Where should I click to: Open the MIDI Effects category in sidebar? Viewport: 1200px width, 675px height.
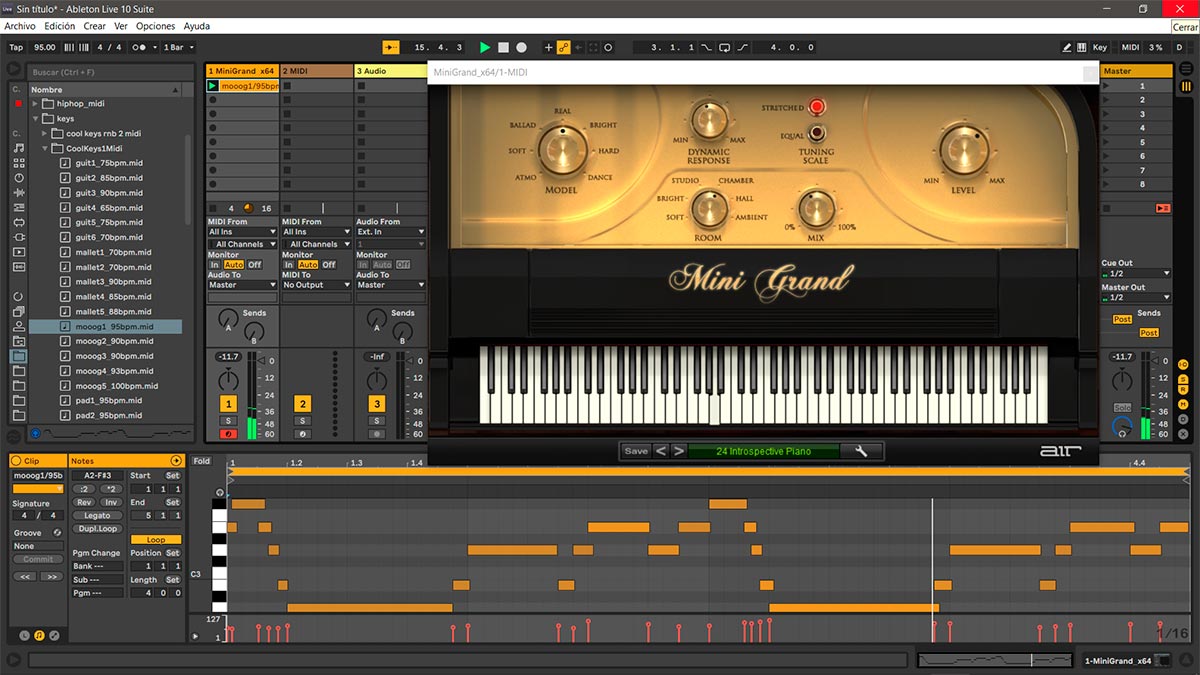pyautogui.click(x=18, y=207)
